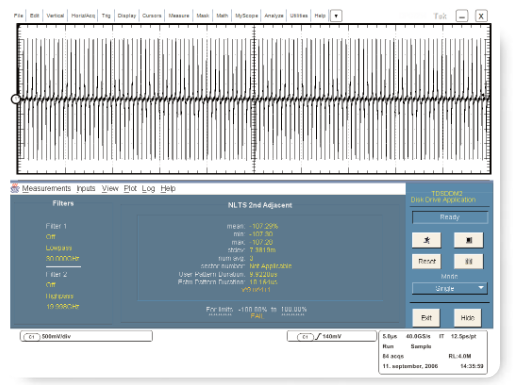The height and width of the screenshot is (385, 513).
Task: Open the Utilities menu
Action: point(299,16)
